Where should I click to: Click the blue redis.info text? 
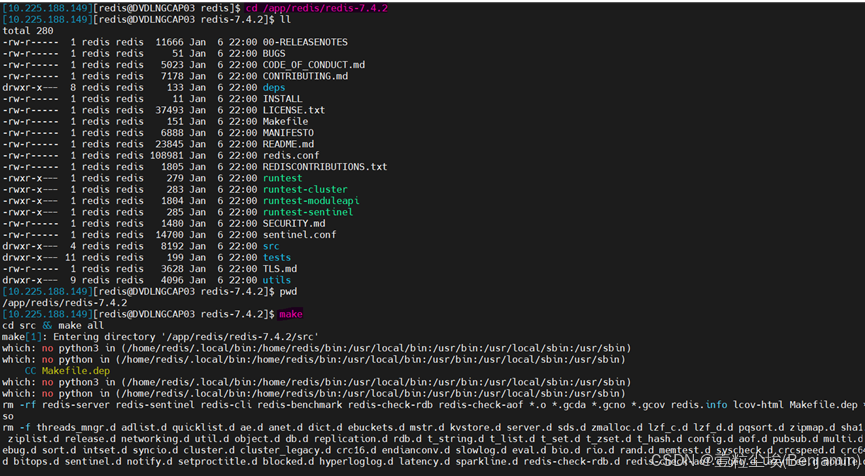coord(699,404)
